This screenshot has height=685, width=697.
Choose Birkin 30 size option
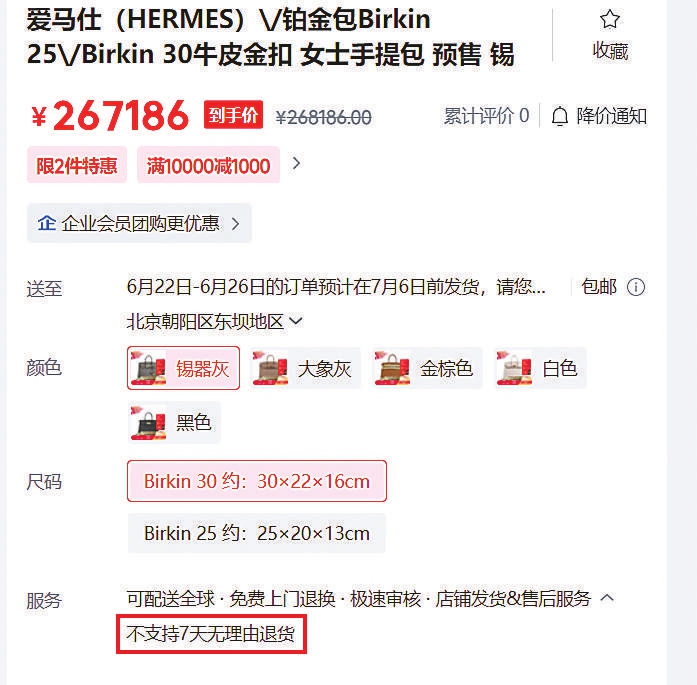tap(256, 481)
